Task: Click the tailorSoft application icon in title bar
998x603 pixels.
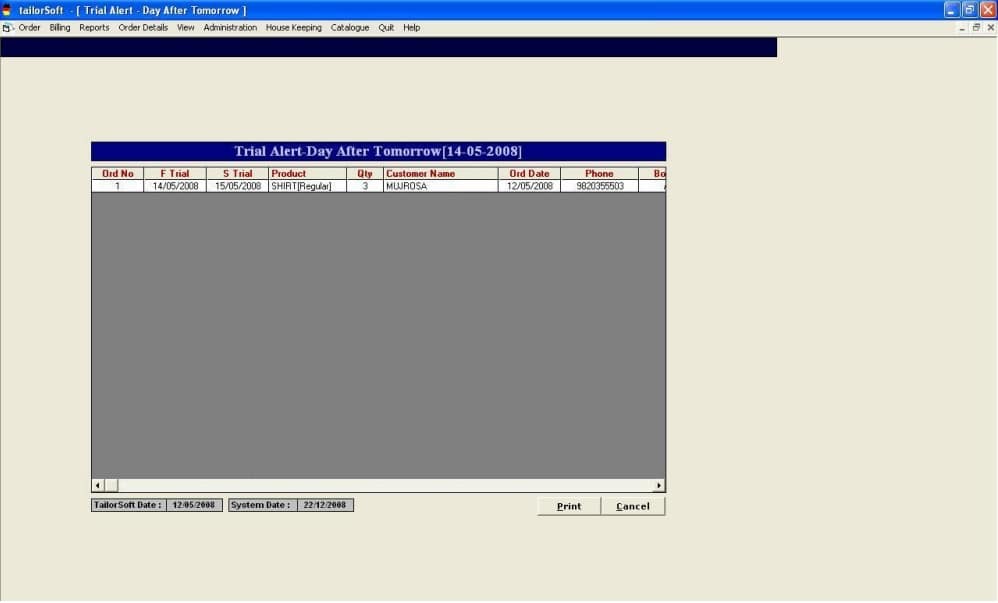Action: click(x=7, y=9)
